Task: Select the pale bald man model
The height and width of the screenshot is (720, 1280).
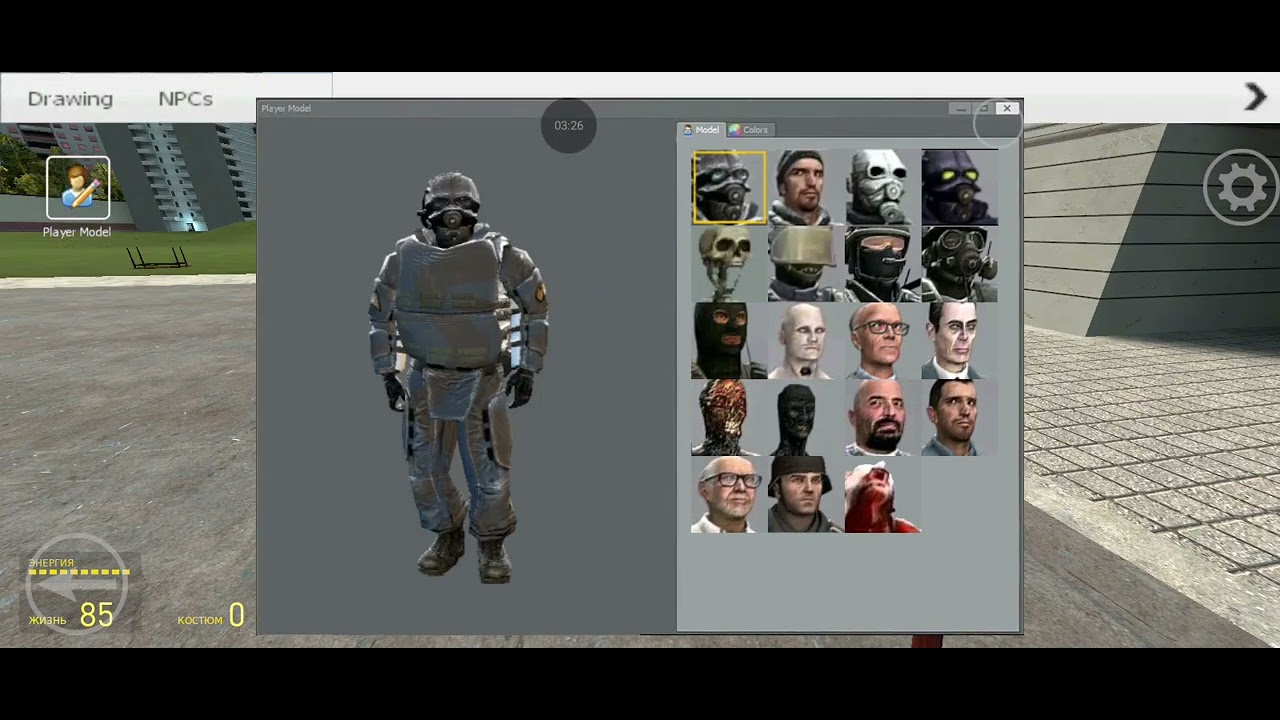Action: (x=806, y=341)
